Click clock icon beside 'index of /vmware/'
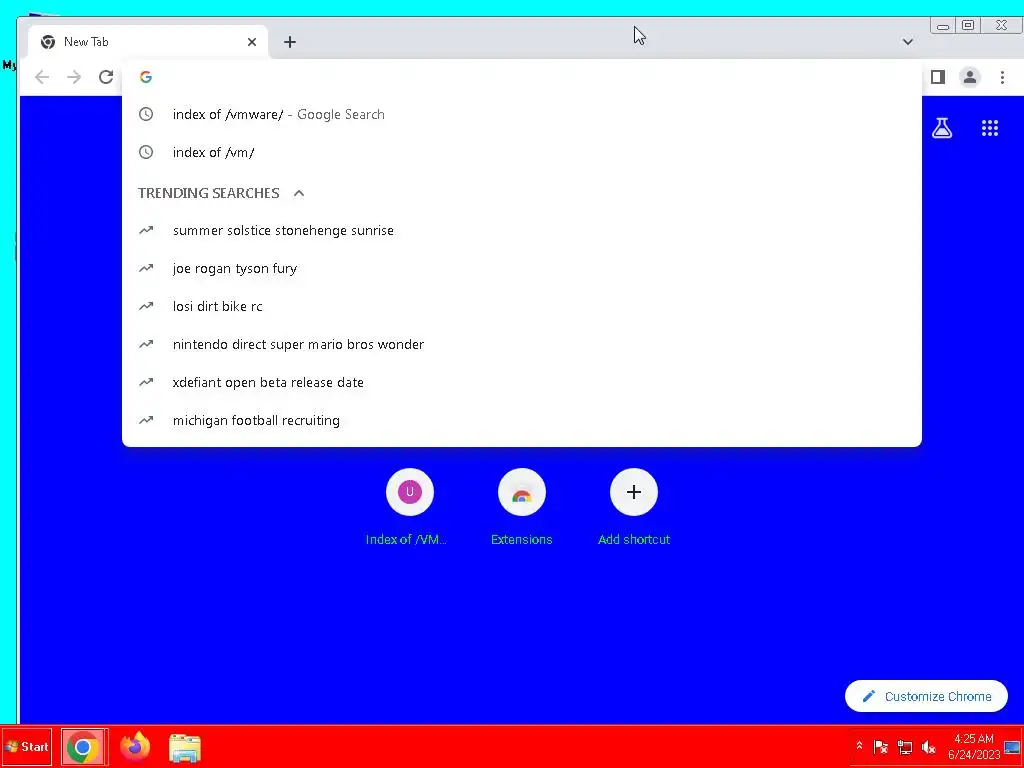Viewport: 1024px width, 768px height. (x=146, y=114)
